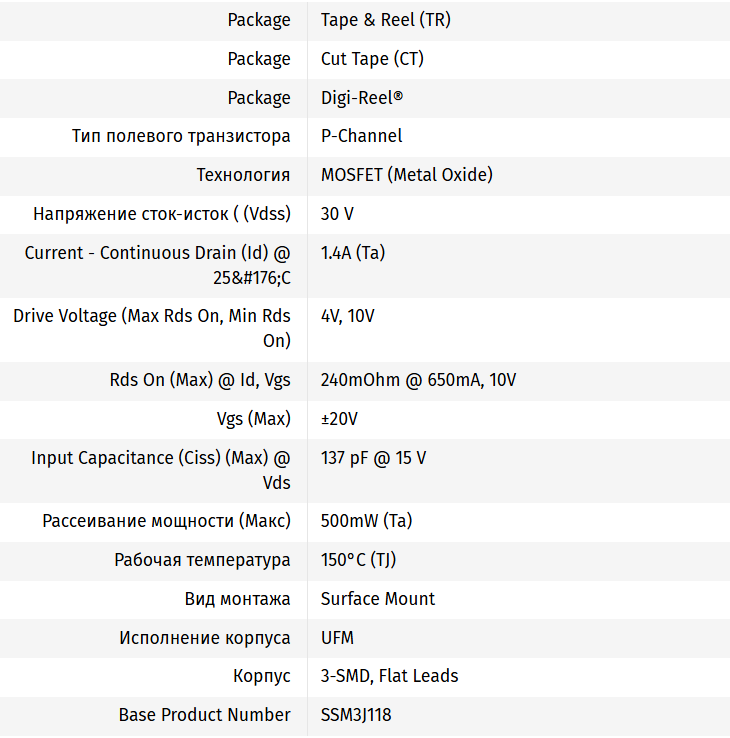The image size is (730, 738).
Task: Click the Drive Voltage row label
Action: pyautogui.click(x=152, y=328)
